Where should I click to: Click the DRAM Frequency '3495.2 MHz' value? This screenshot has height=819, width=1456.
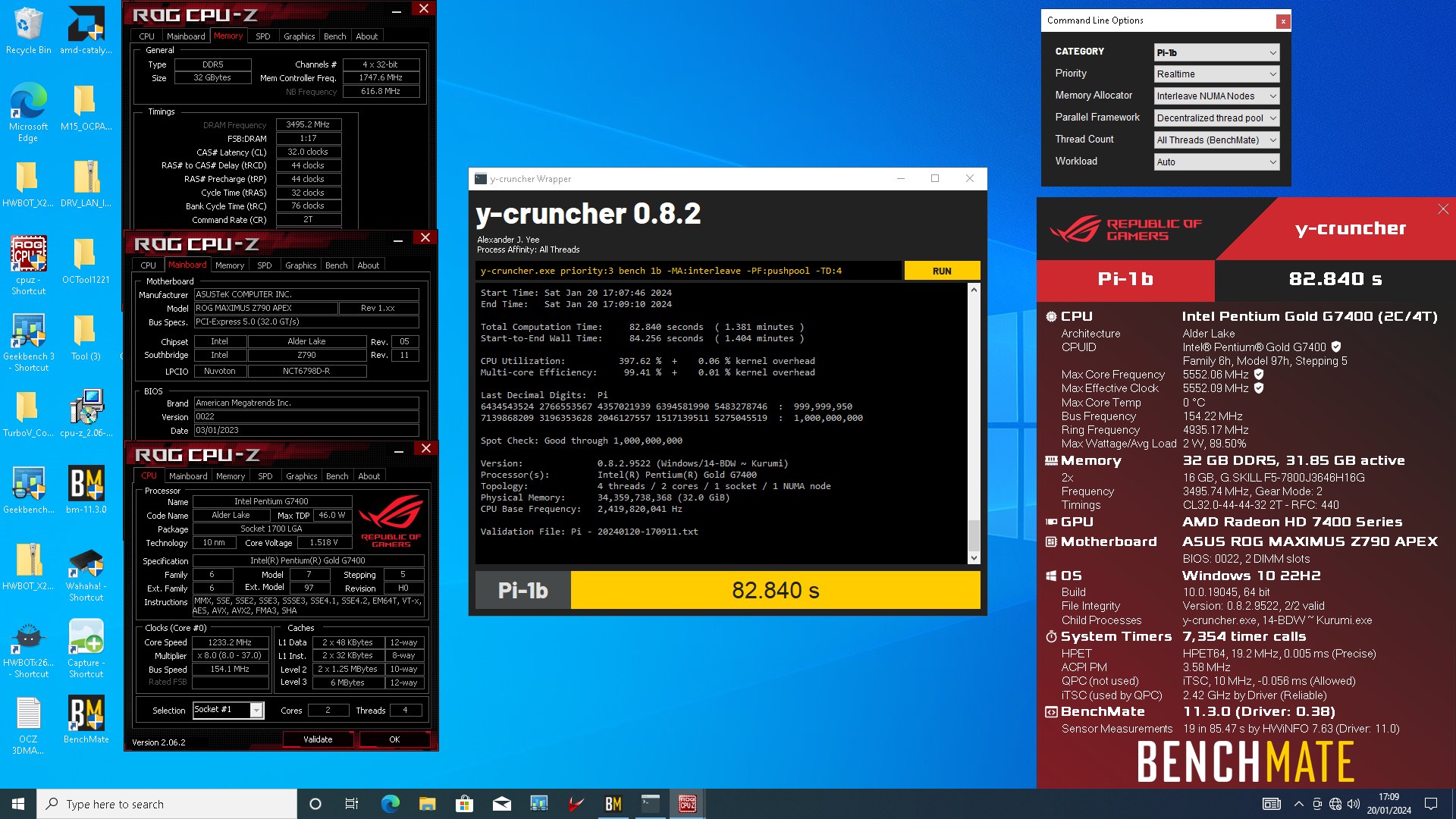[x=308, y=124]
